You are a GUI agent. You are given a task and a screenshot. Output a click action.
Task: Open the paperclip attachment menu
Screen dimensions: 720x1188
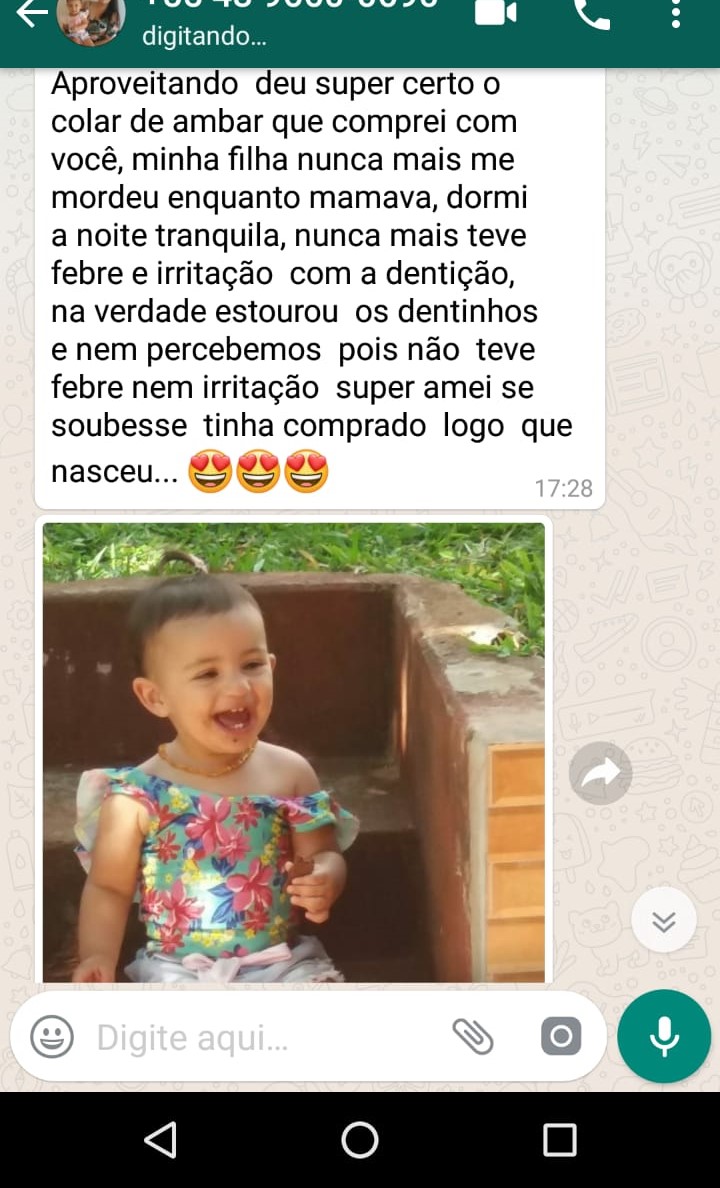473,1036
